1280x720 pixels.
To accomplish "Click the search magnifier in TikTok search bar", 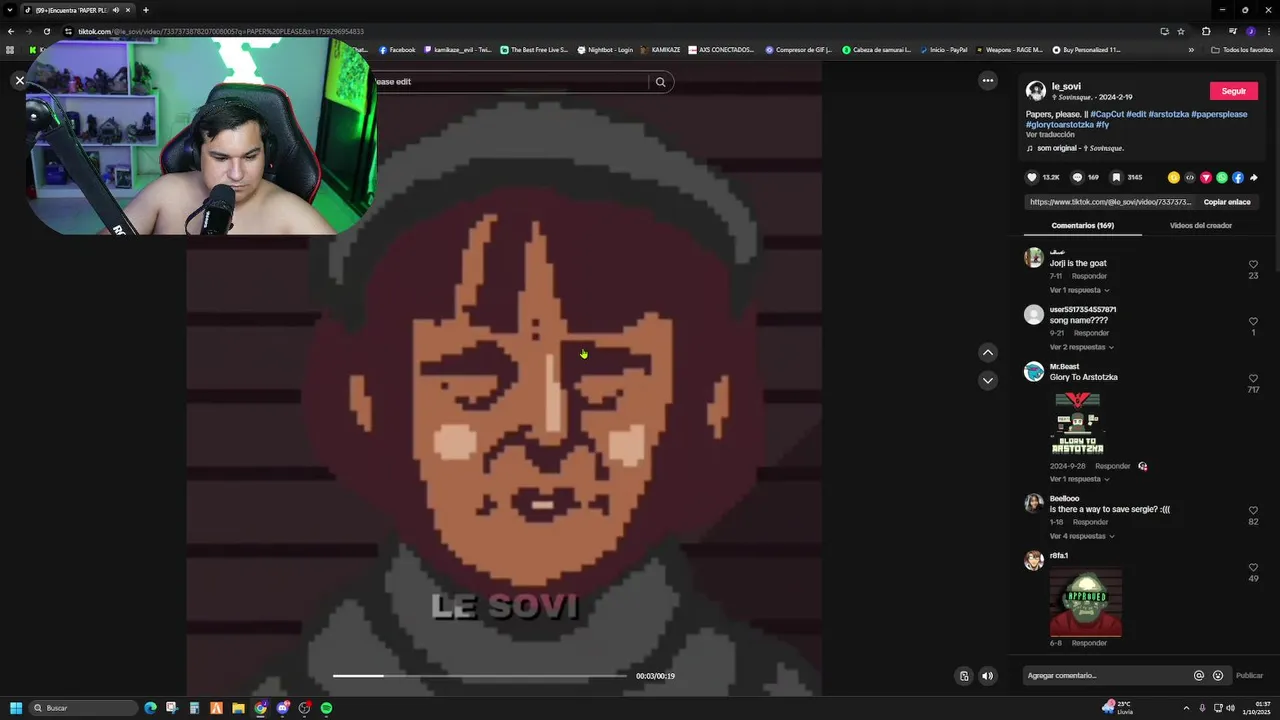I will (660, 82).
